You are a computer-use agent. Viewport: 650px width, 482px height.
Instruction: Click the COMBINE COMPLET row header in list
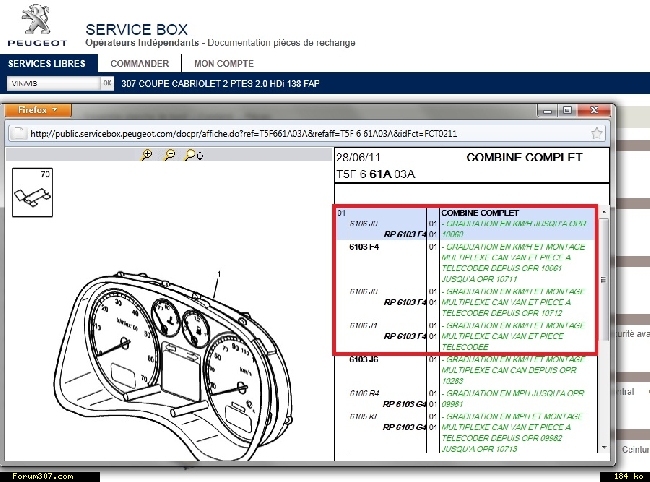pos(480,213)
